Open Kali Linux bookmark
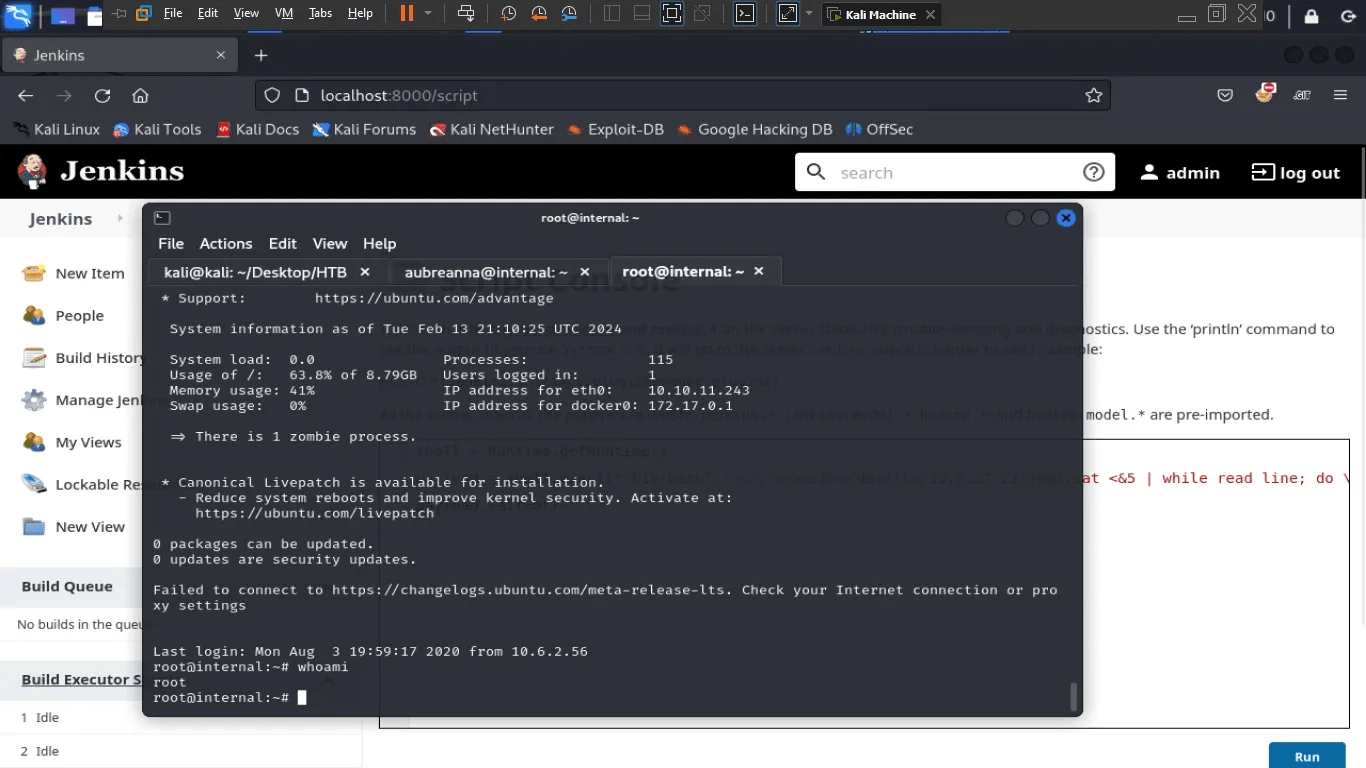 (56, 129)
